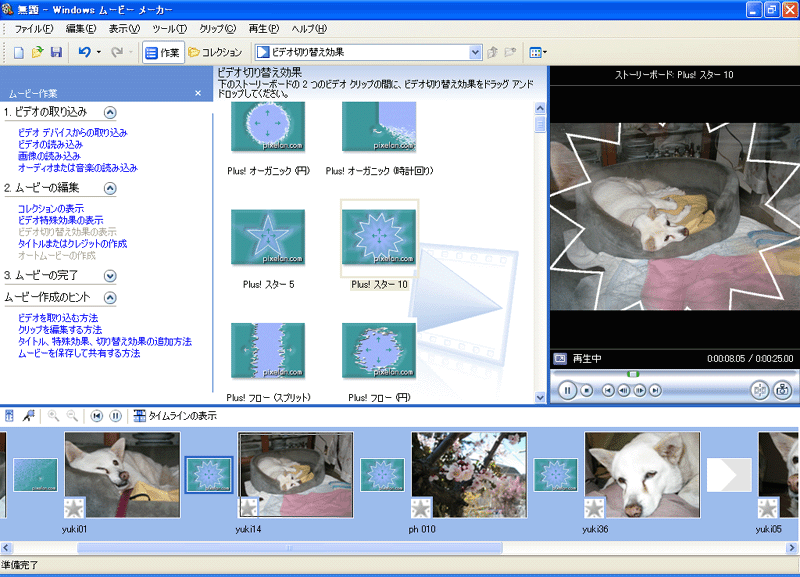Open the 表示(V) menu
Image resolution: width=800 pixels, height=577 pixels.
tap(124, 29)
